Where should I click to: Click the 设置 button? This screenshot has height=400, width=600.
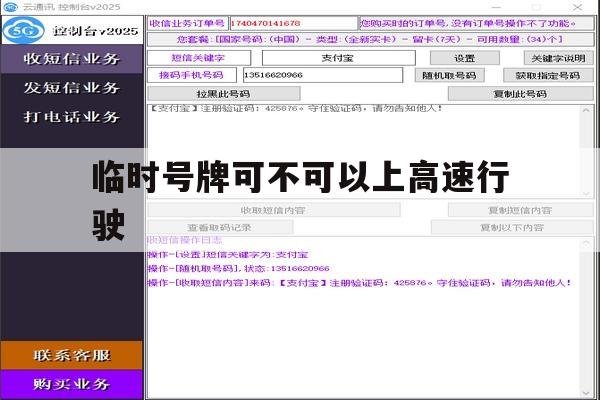465,58
